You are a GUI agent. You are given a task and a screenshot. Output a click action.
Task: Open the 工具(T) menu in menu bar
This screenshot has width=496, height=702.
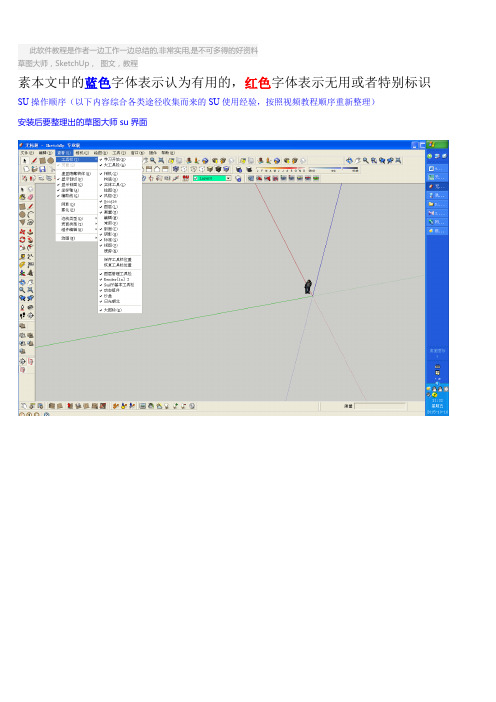119,153
